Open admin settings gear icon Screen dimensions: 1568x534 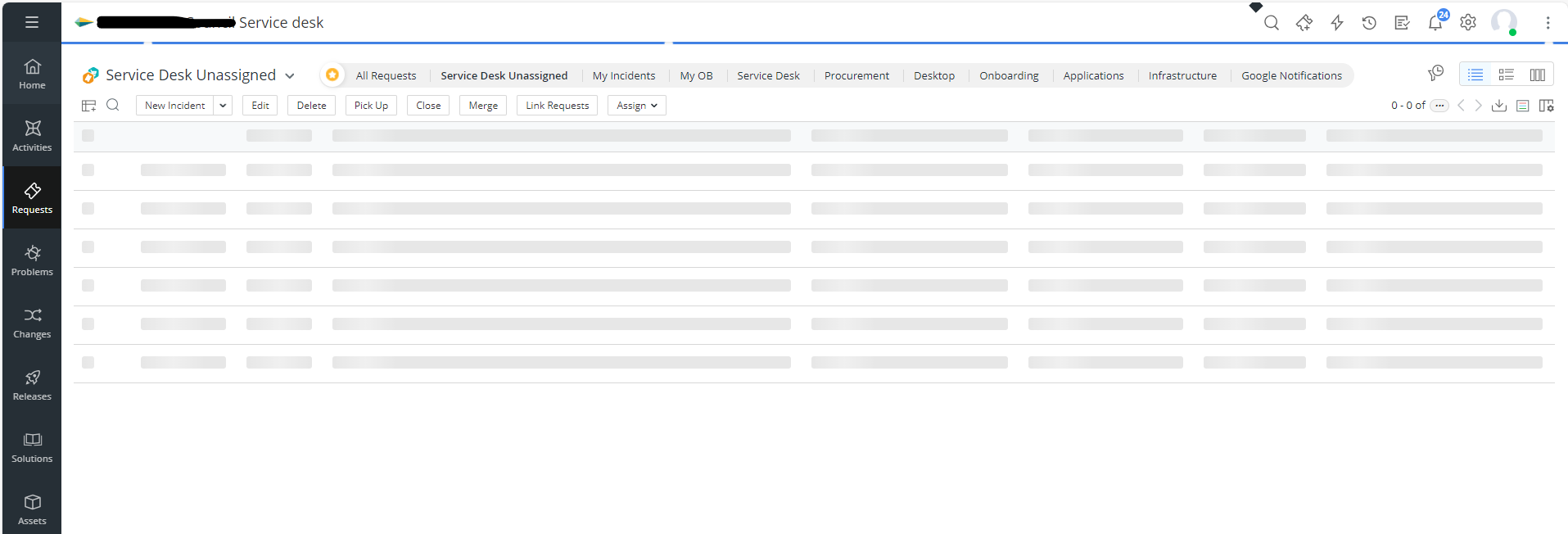click(1468, 23)
